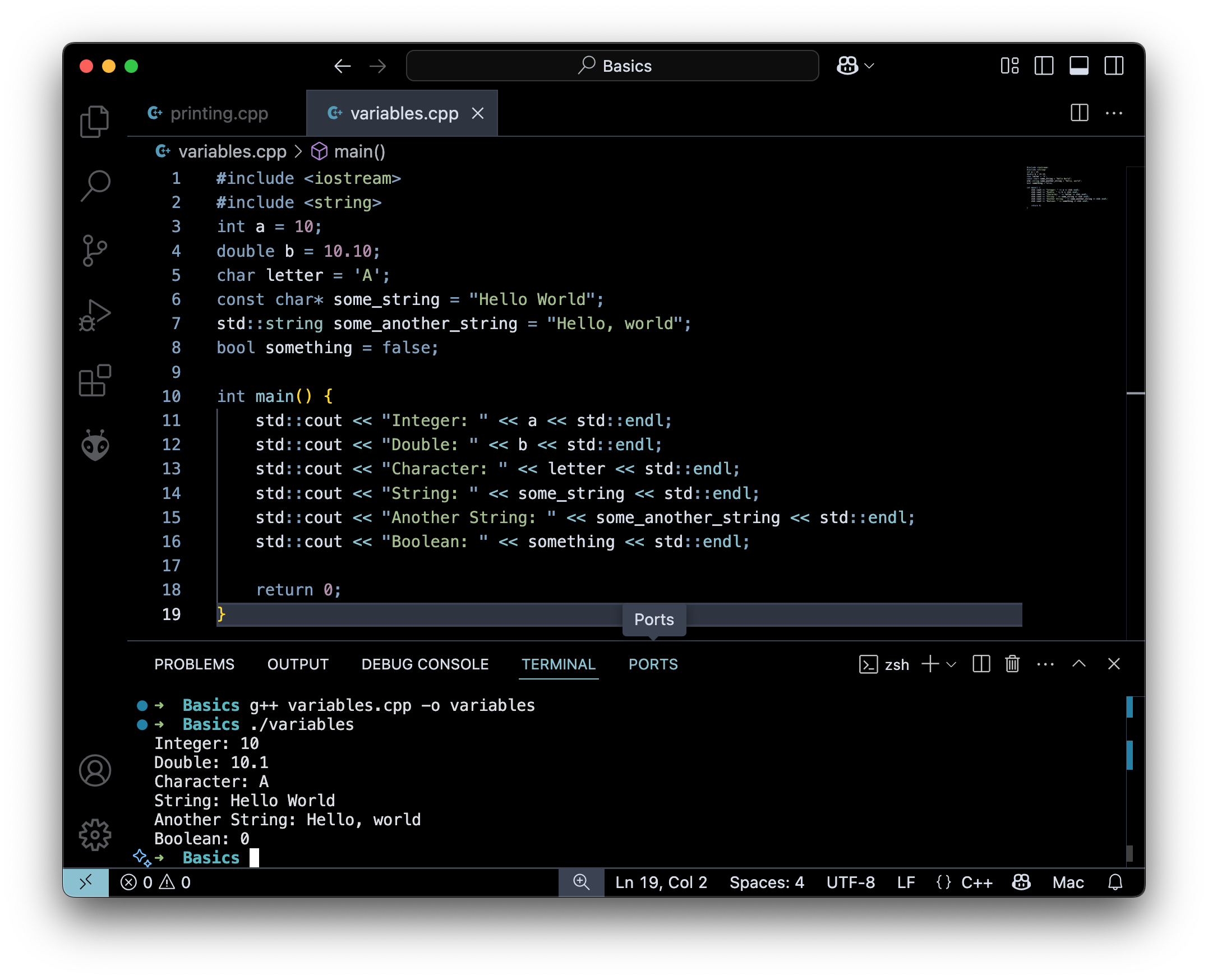Open the Copilot chat icon in activity bar
The image size is (1208, 980).
click(x=95, y=445)
